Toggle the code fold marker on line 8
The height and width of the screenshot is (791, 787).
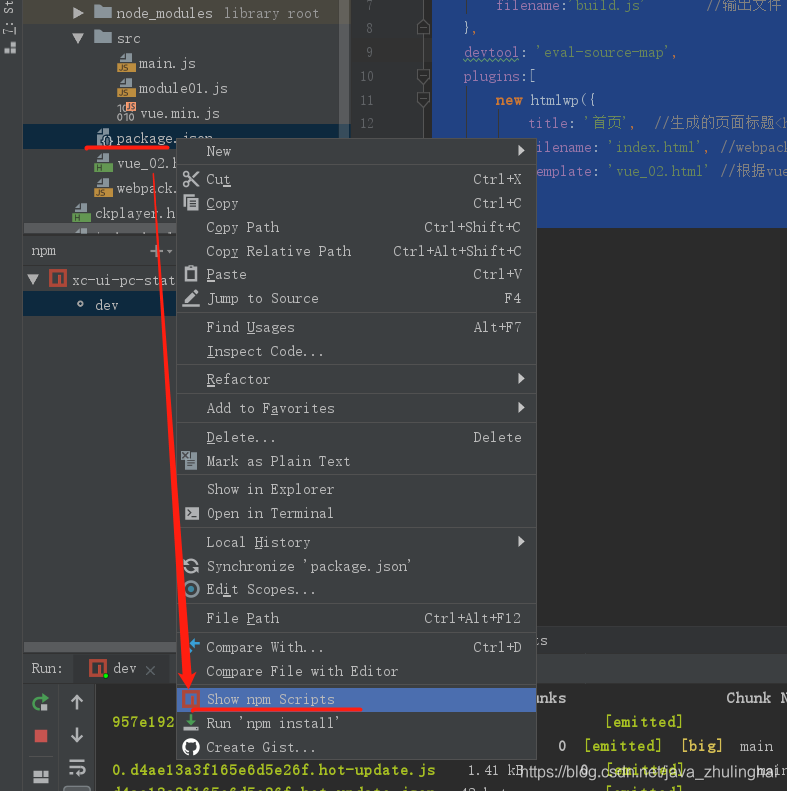coord(423,27)
